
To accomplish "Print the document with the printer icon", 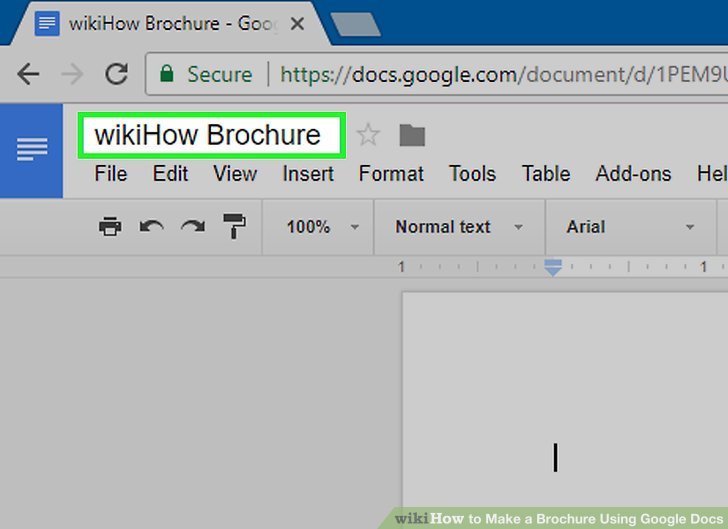I will (x=110, y=227).
